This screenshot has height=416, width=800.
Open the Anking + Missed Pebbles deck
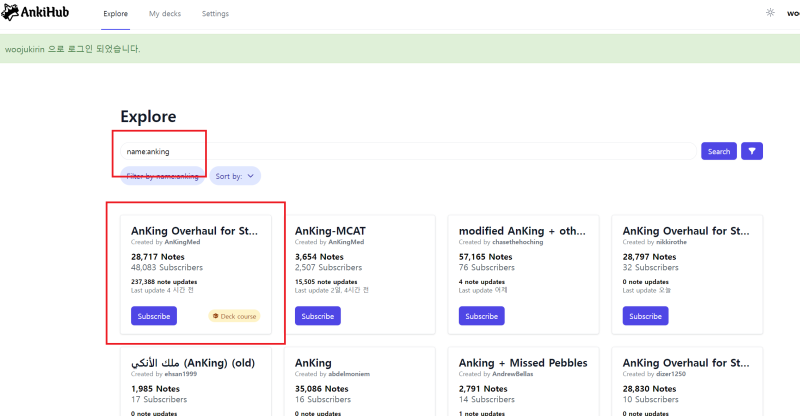(x=523, y=362)
